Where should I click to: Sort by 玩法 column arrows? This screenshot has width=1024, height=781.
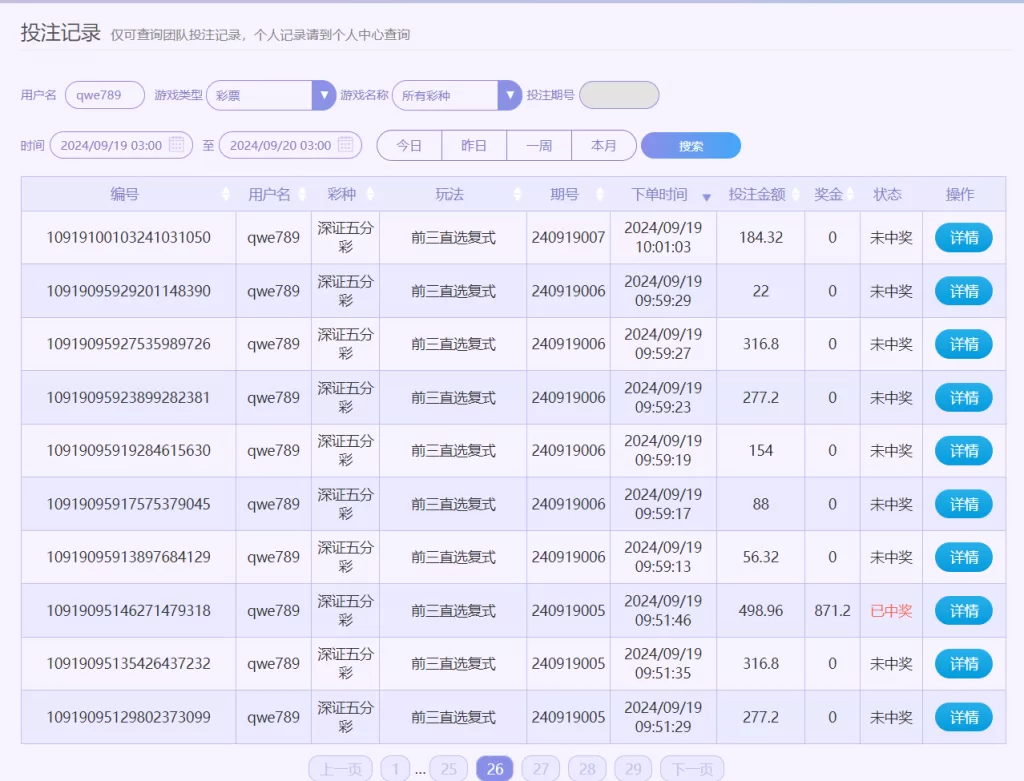click(517, 194)
